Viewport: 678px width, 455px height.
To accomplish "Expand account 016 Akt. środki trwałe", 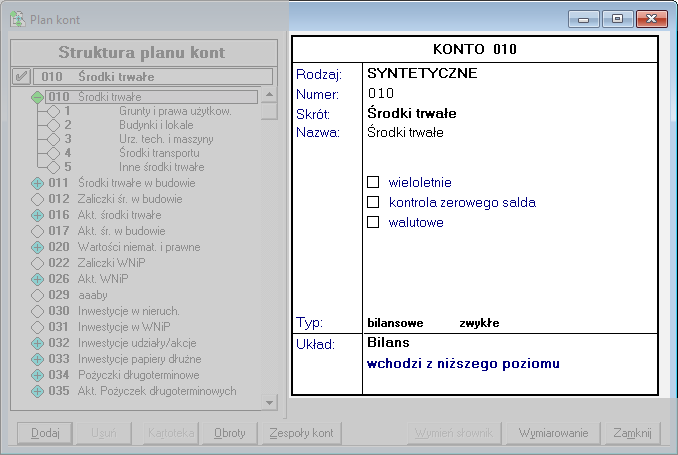I will pyautogui.click(x=38, y=215).
